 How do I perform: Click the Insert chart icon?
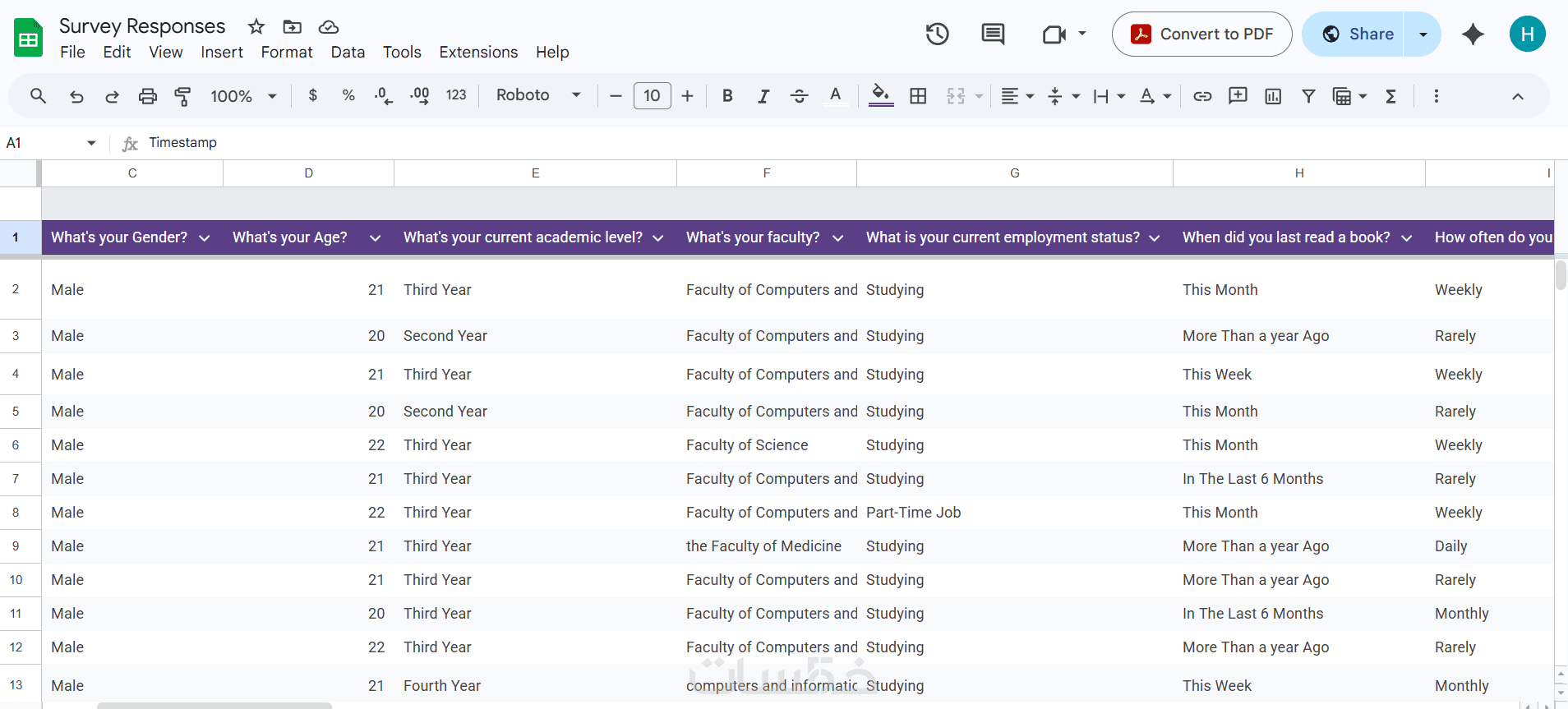pos(1273,96)
